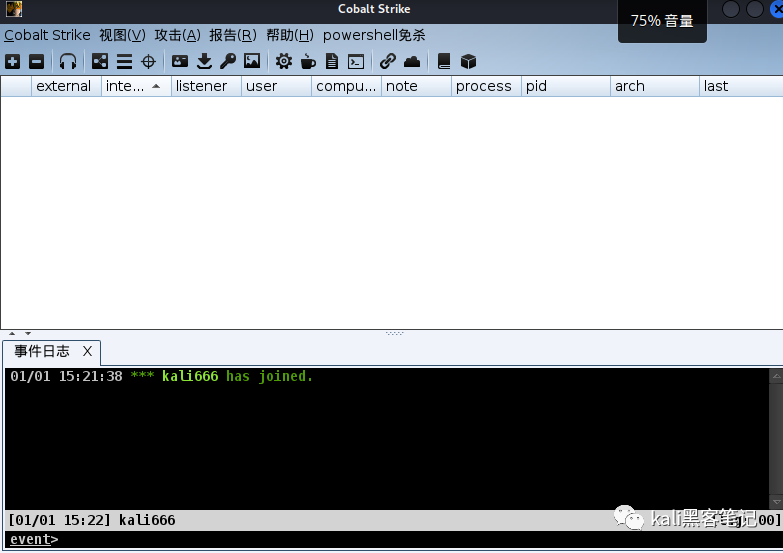Sort by arch column header
The height and width of the screenshot is (553, 783).
pos(654,86)
